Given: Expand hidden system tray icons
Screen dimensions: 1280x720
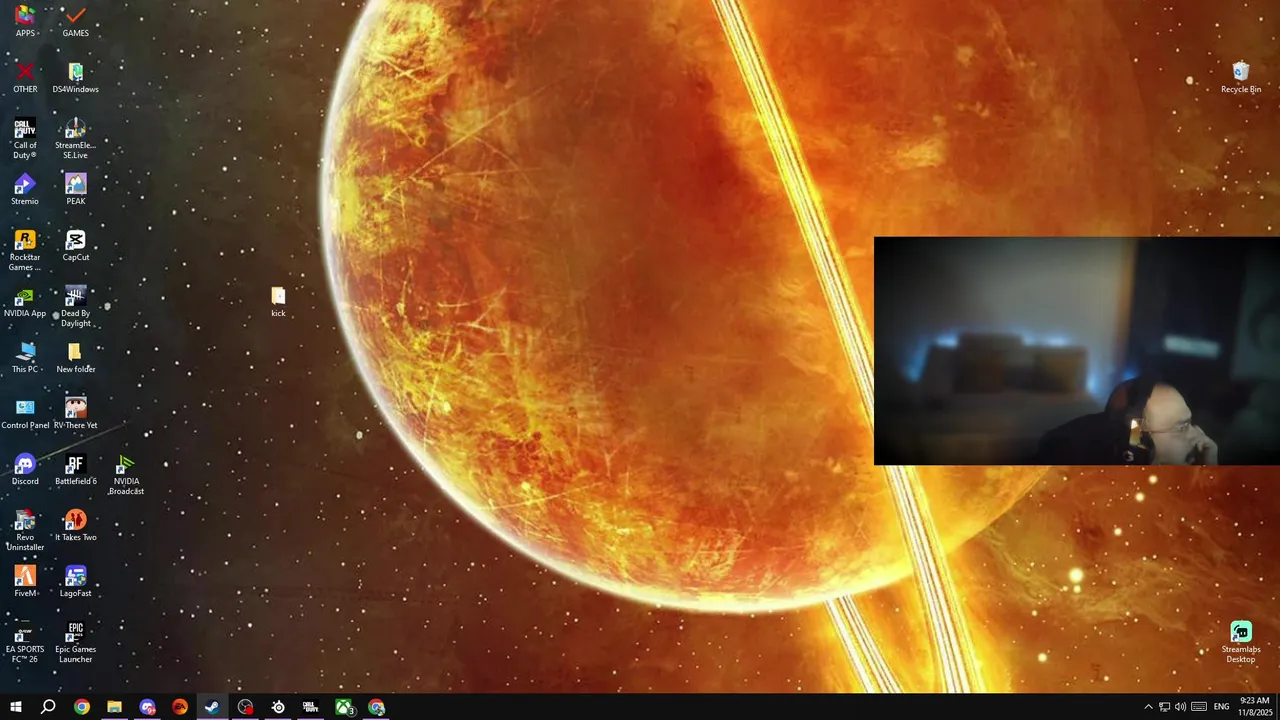Looking at the screenshot, I should pyautogui.click(x=1148, y=707).
